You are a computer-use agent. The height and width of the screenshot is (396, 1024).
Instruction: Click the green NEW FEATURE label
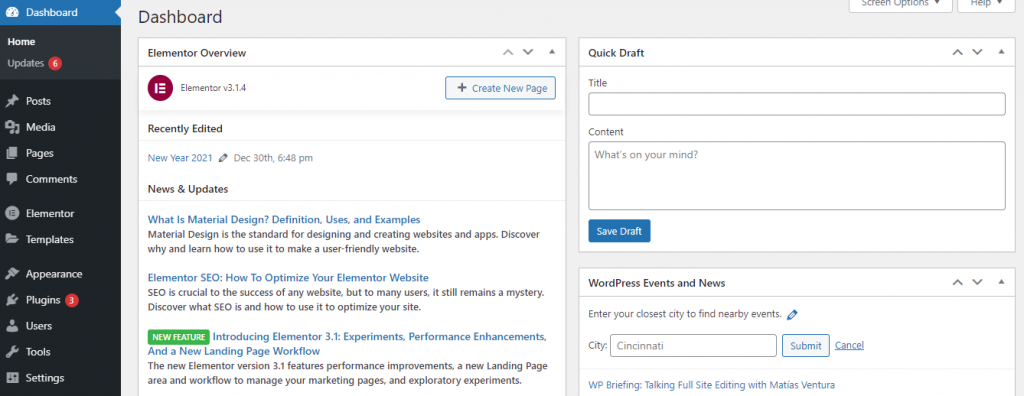[x=178, y=337]
